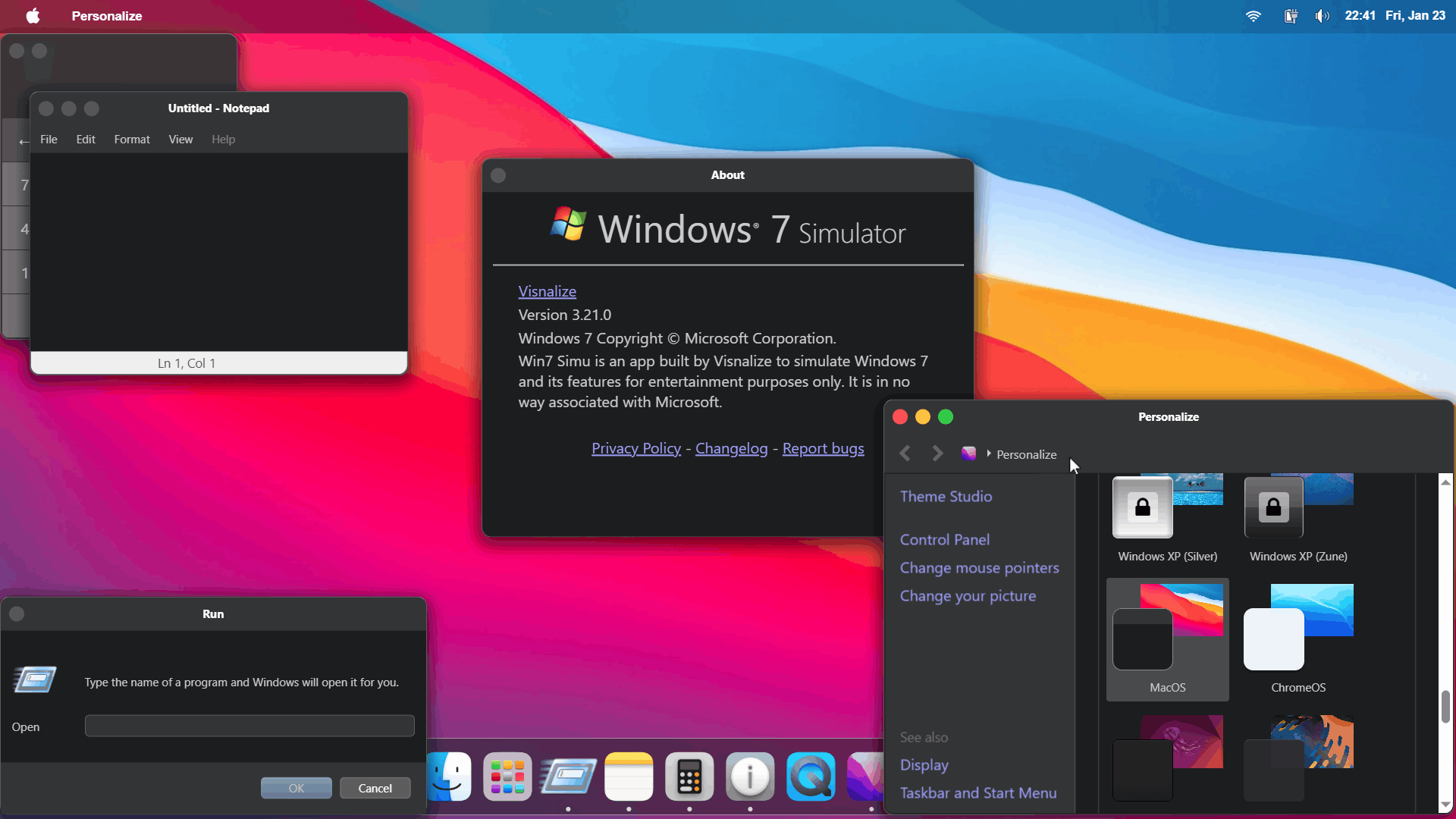
Task: Click Cancel in the Run dialog
Action: [375, 788]
